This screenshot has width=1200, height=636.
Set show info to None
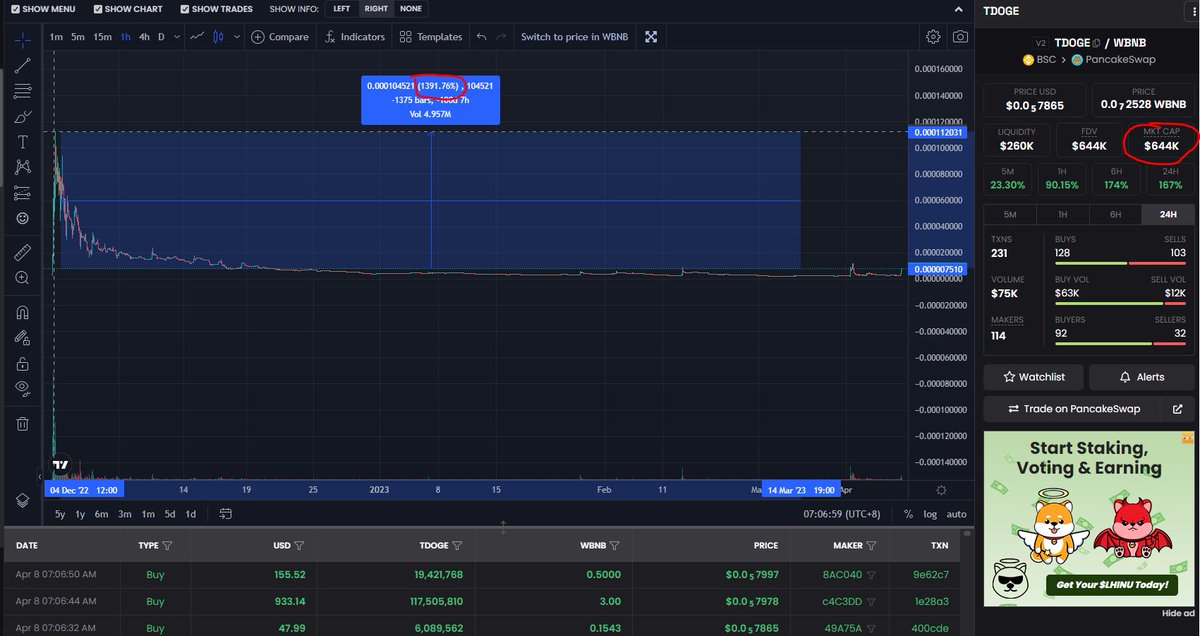point(410,9)
